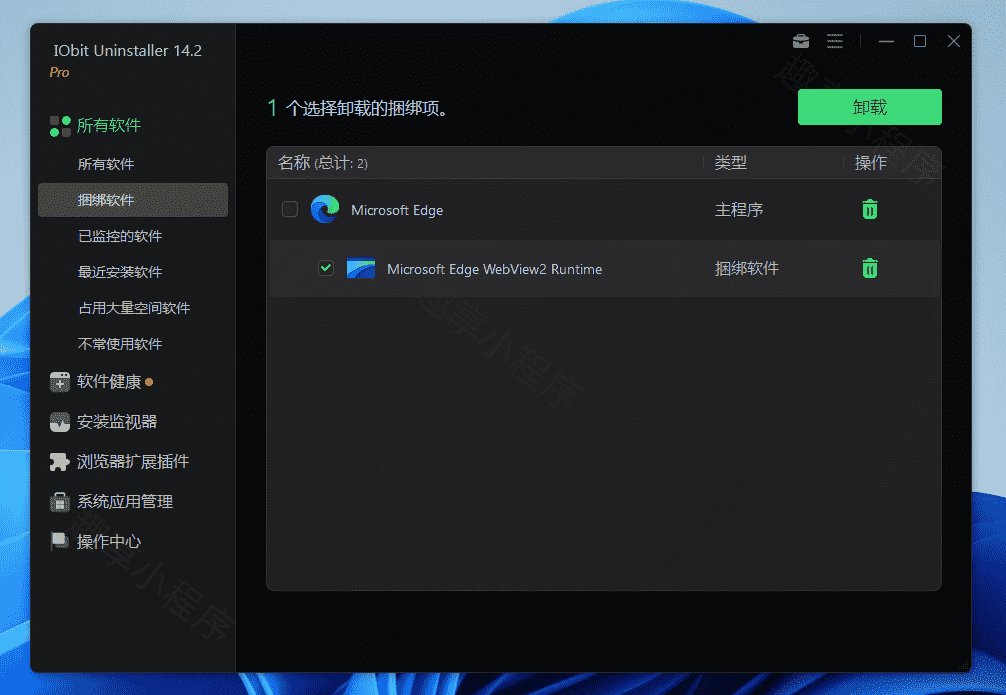1006x695 pixels.
Task: Click the 类型 column header
Action: (x=731, y=163)
